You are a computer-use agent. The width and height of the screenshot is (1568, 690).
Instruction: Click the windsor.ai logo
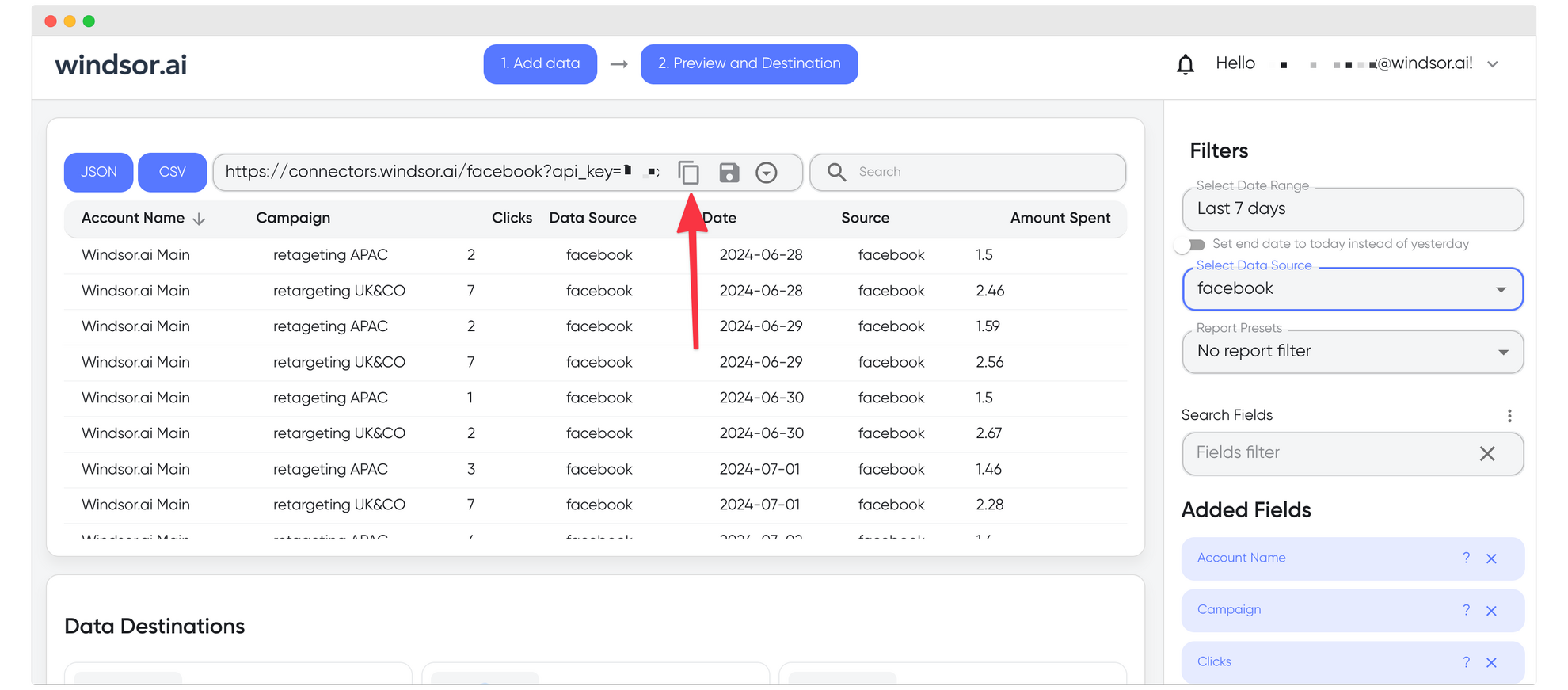(x=121, y=65)
